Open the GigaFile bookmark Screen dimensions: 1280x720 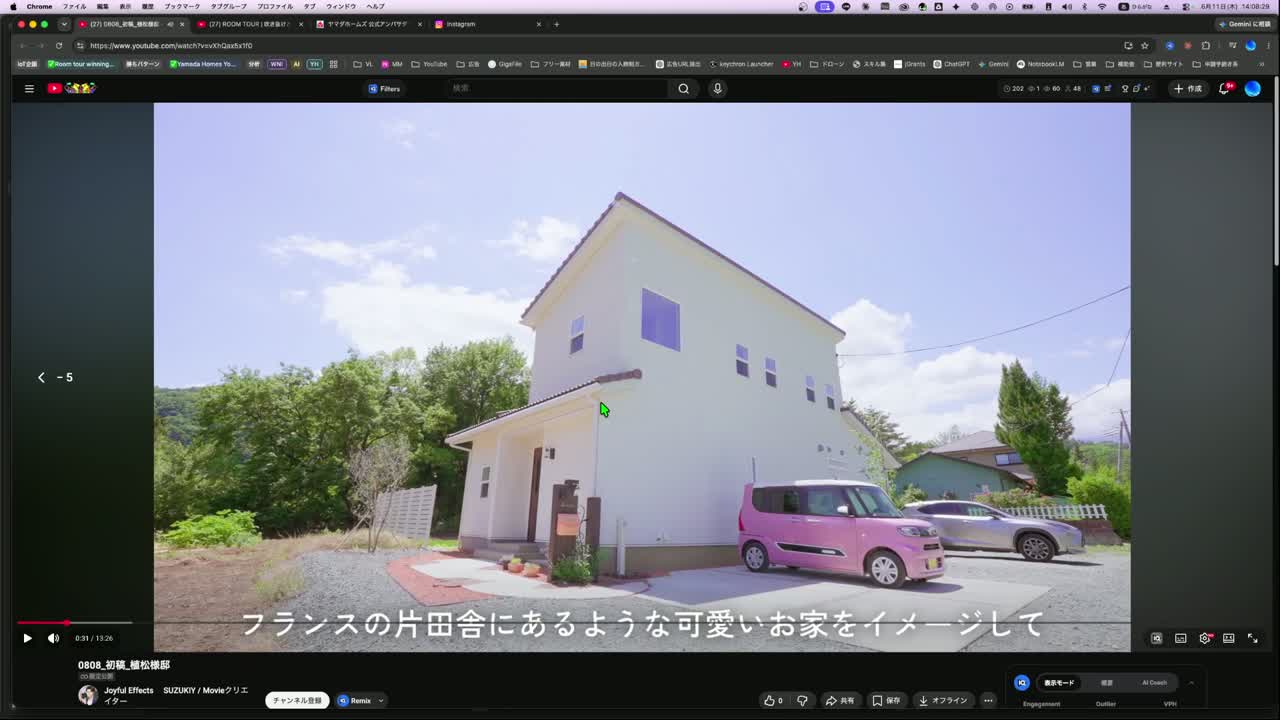[x=505, y=64]
